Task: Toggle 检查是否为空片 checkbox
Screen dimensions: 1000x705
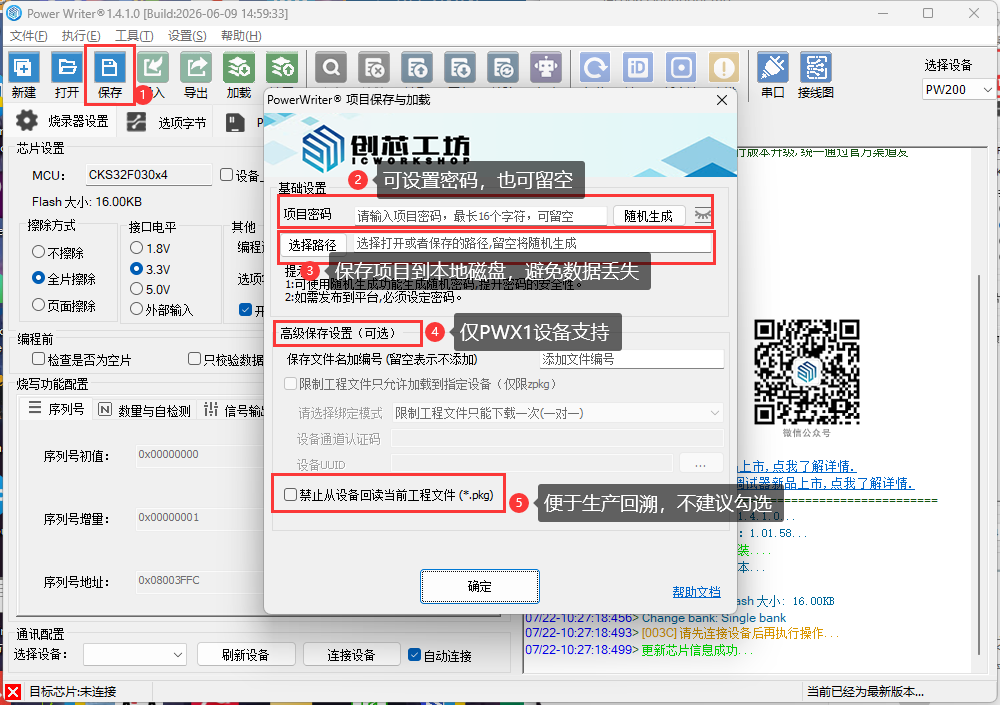Action: coord(39,359)
